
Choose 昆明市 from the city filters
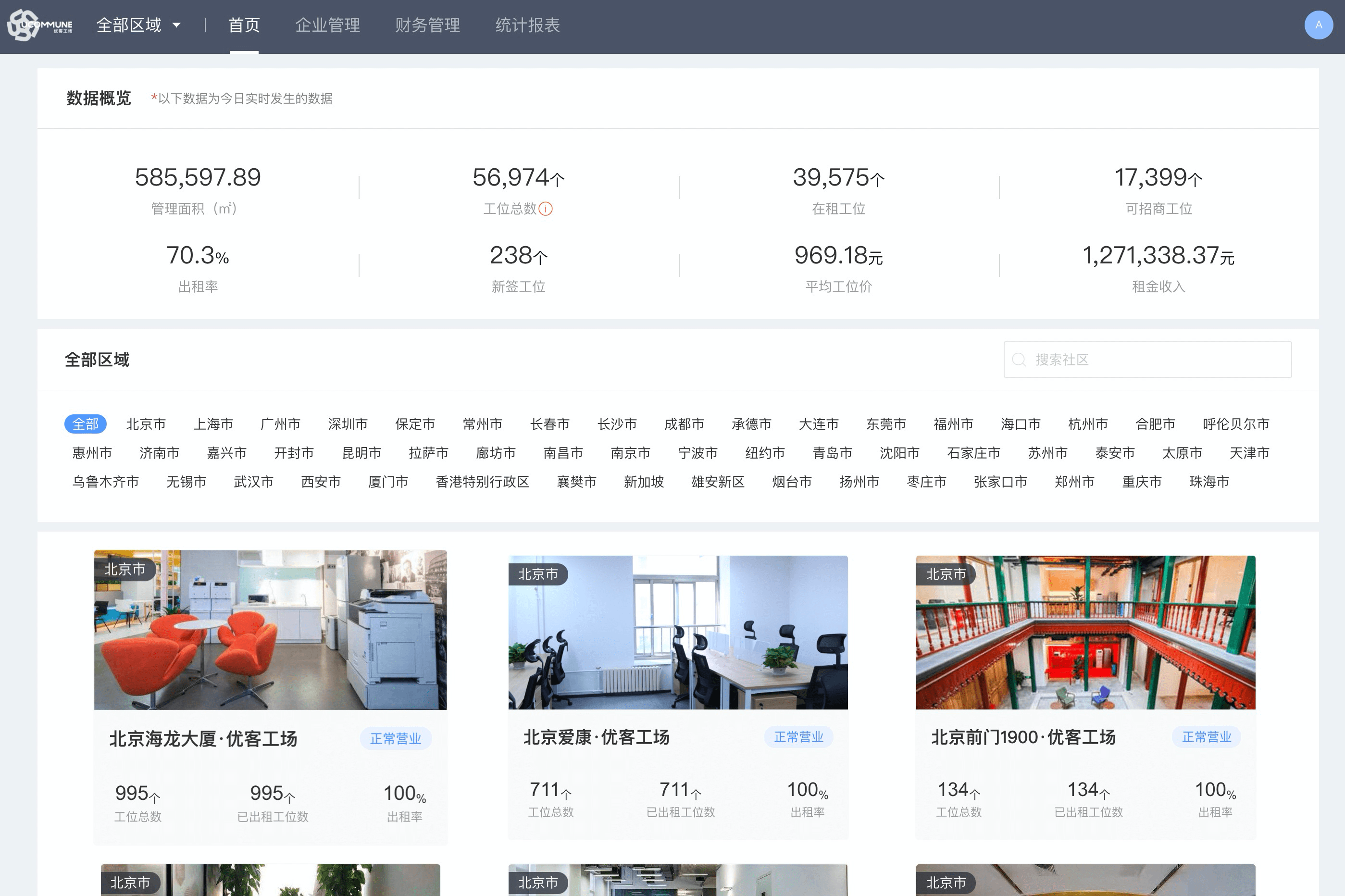click(361, 453)
